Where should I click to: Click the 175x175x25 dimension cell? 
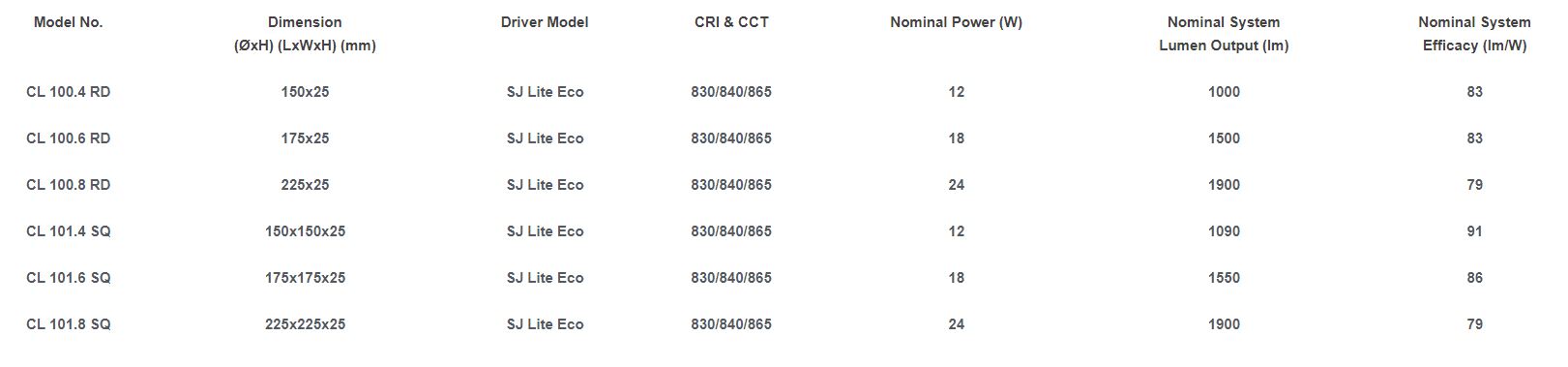click(x=305, y=278)
